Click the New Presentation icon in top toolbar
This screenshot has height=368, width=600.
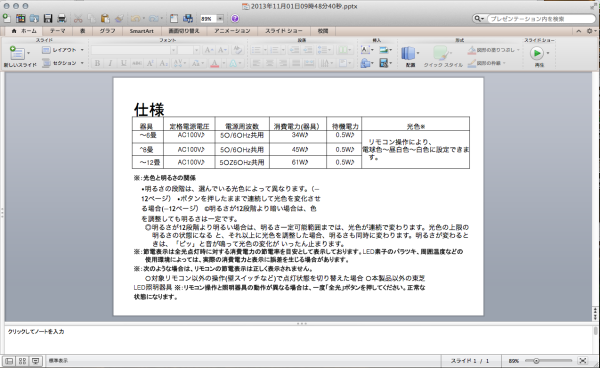tap(7, 18)
